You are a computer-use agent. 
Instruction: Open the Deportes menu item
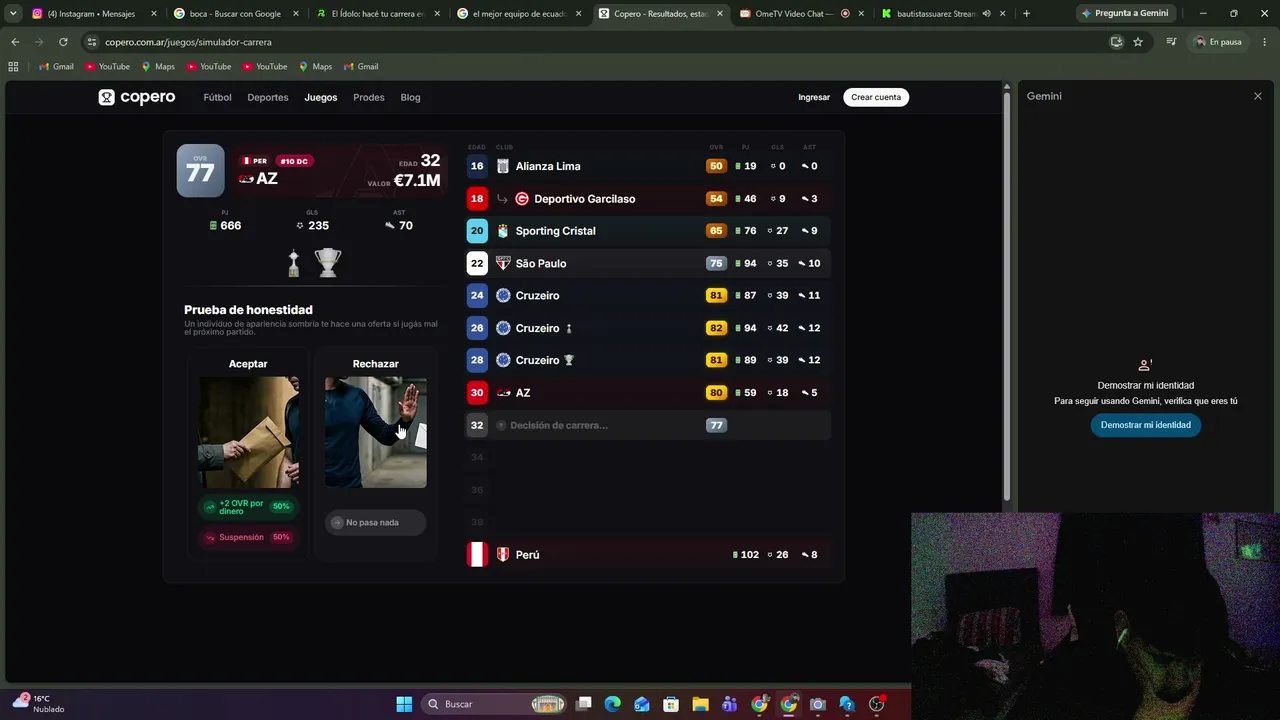(x=268, y=97)
